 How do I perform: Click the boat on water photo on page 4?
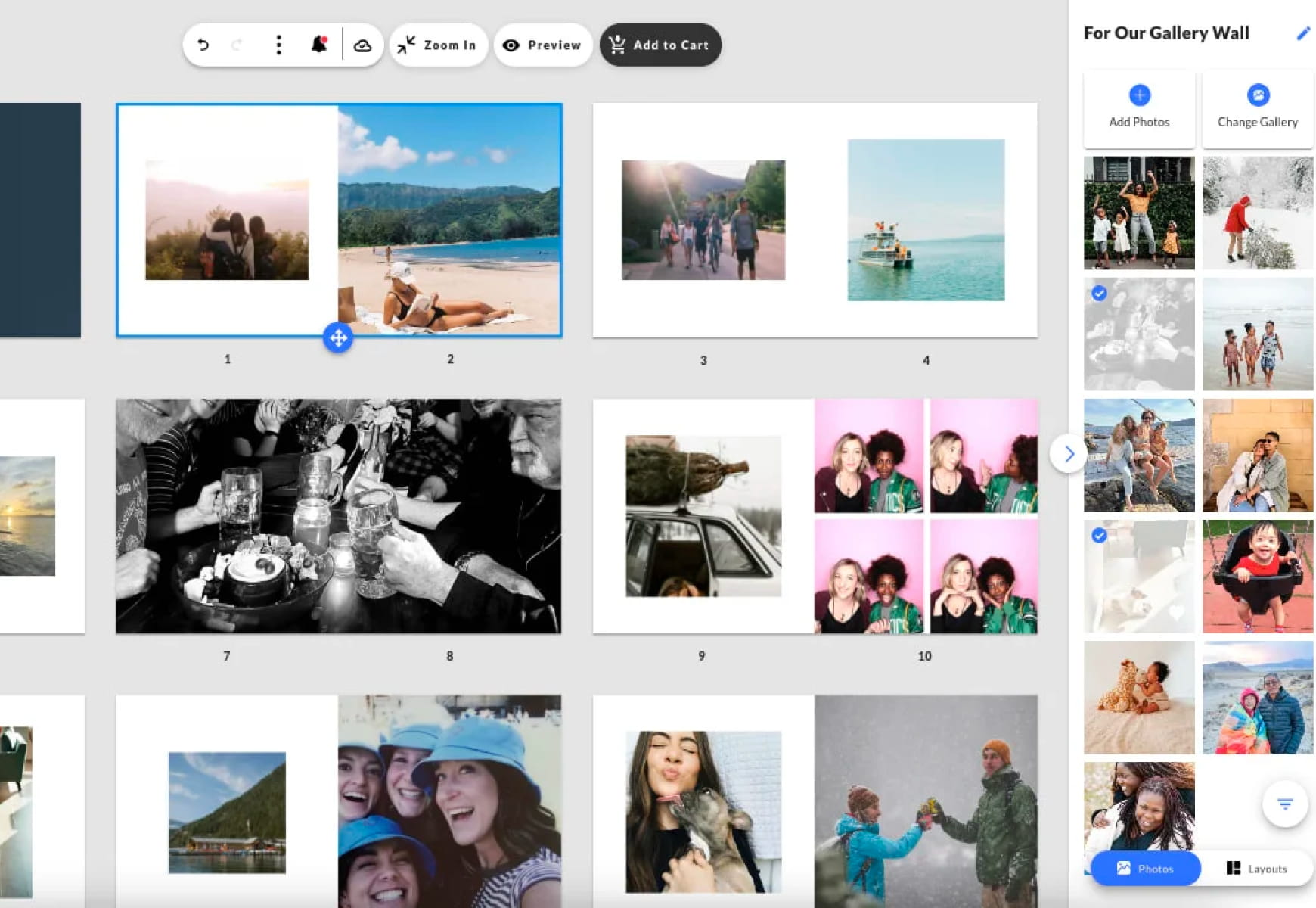[926, 219]
